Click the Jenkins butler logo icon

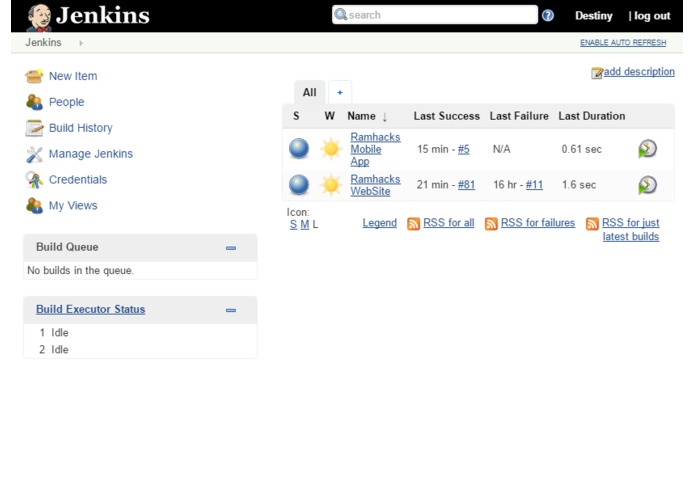coord(39,18)
